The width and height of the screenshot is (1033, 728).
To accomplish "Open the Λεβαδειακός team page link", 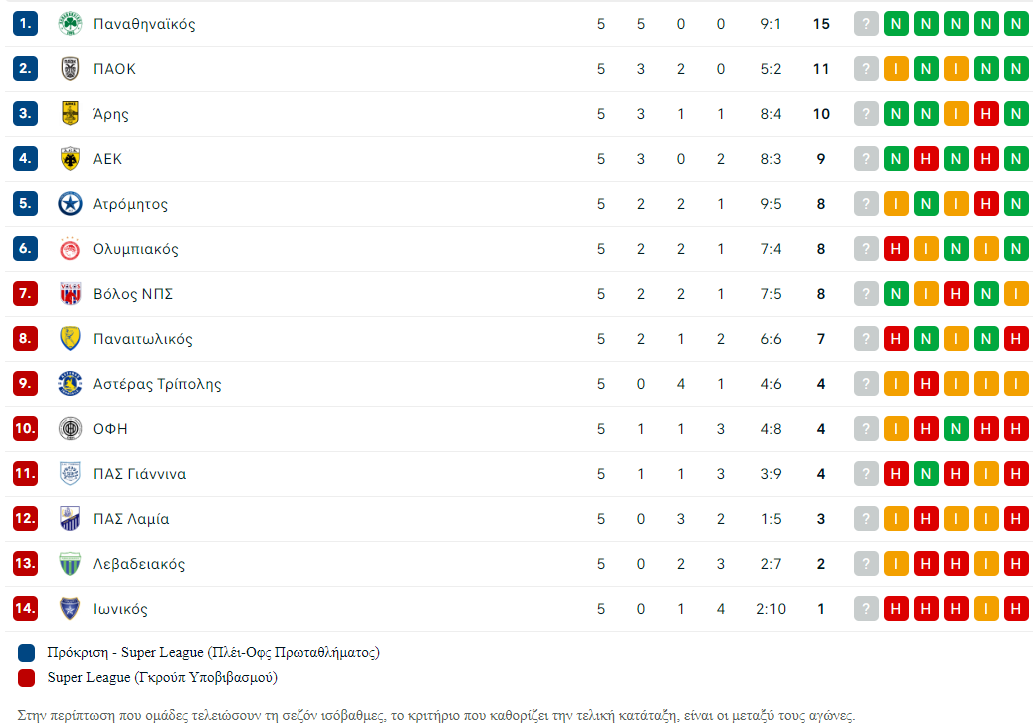I will (139, 564).
